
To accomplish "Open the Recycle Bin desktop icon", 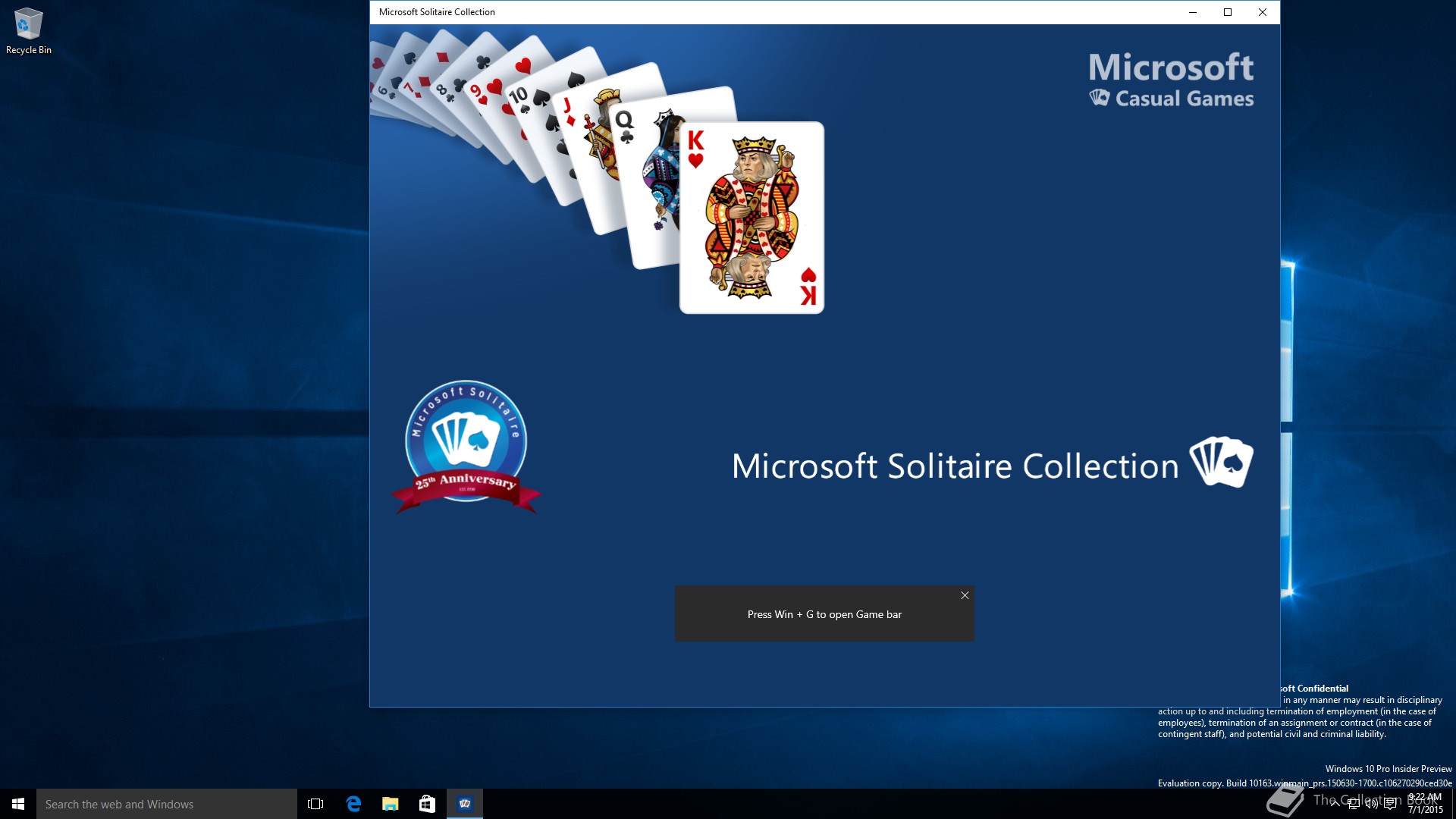I will pos(29,31).
